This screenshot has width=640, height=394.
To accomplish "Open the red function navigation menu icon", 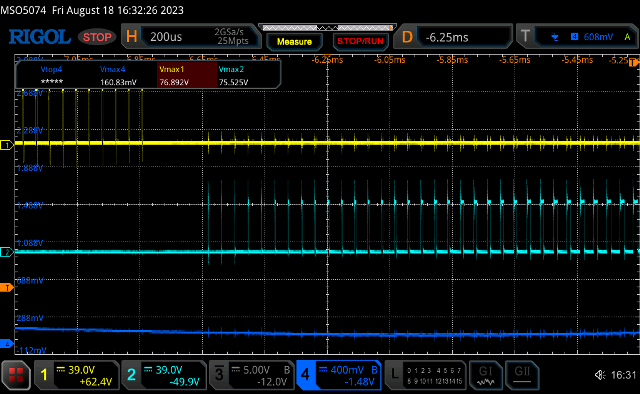I will [16, 375].
